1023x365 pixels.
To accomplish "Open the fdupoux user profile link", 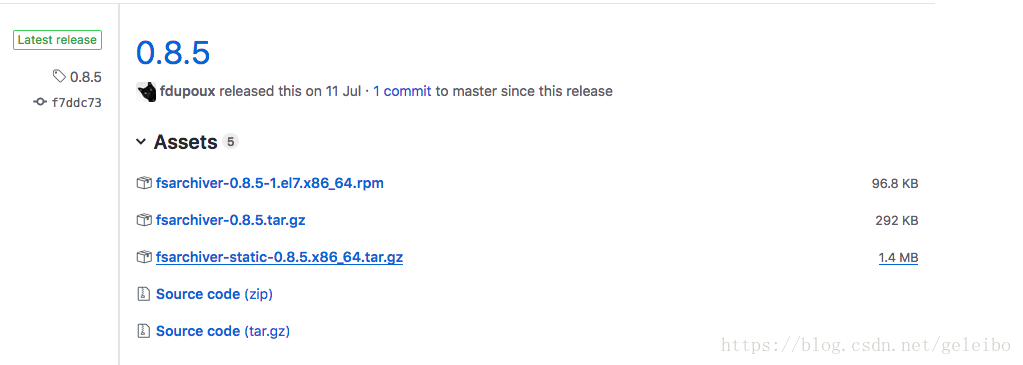I will tap(187, 91).
